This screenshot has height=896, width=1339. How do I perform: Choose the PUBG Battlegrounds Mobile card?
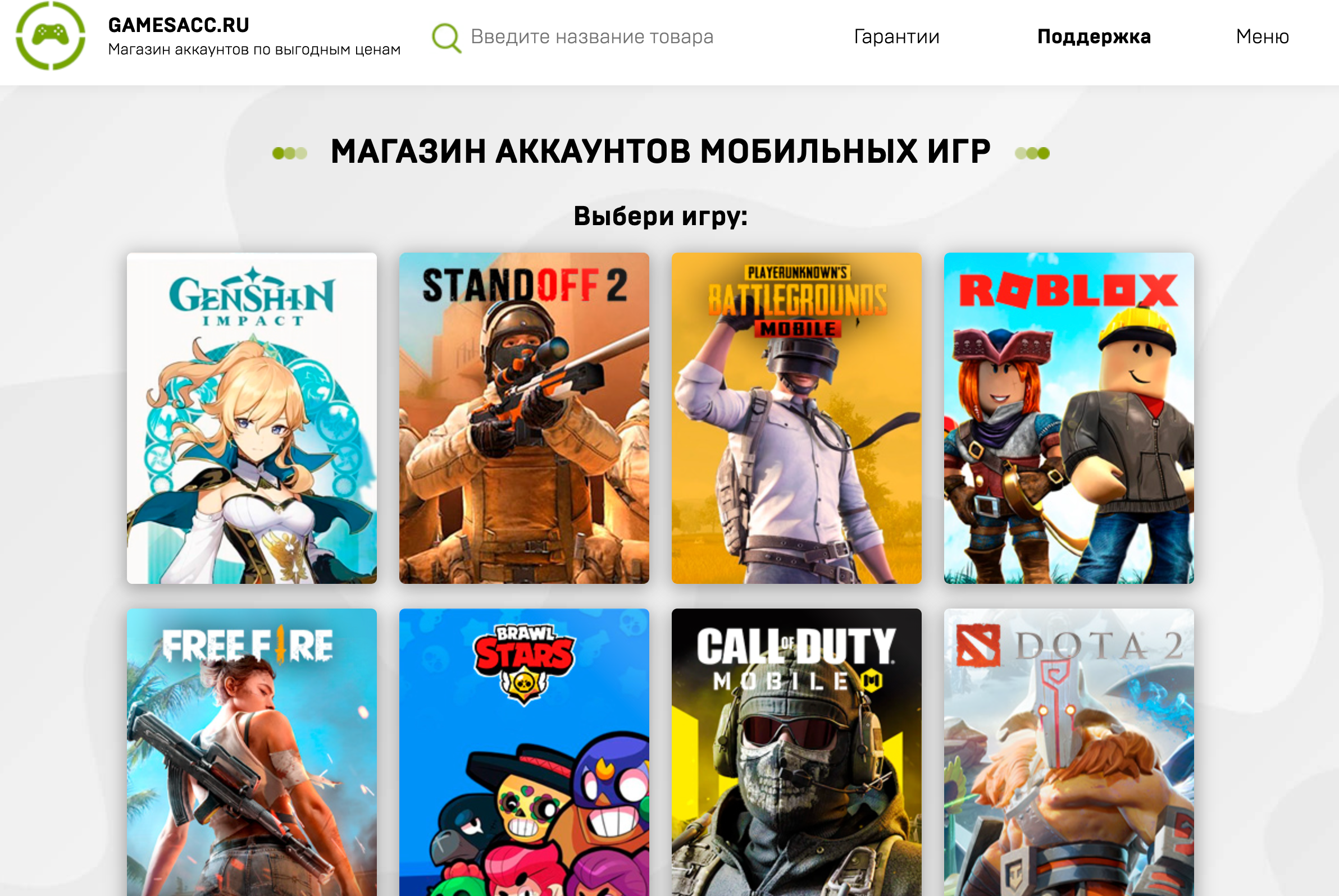796,418
